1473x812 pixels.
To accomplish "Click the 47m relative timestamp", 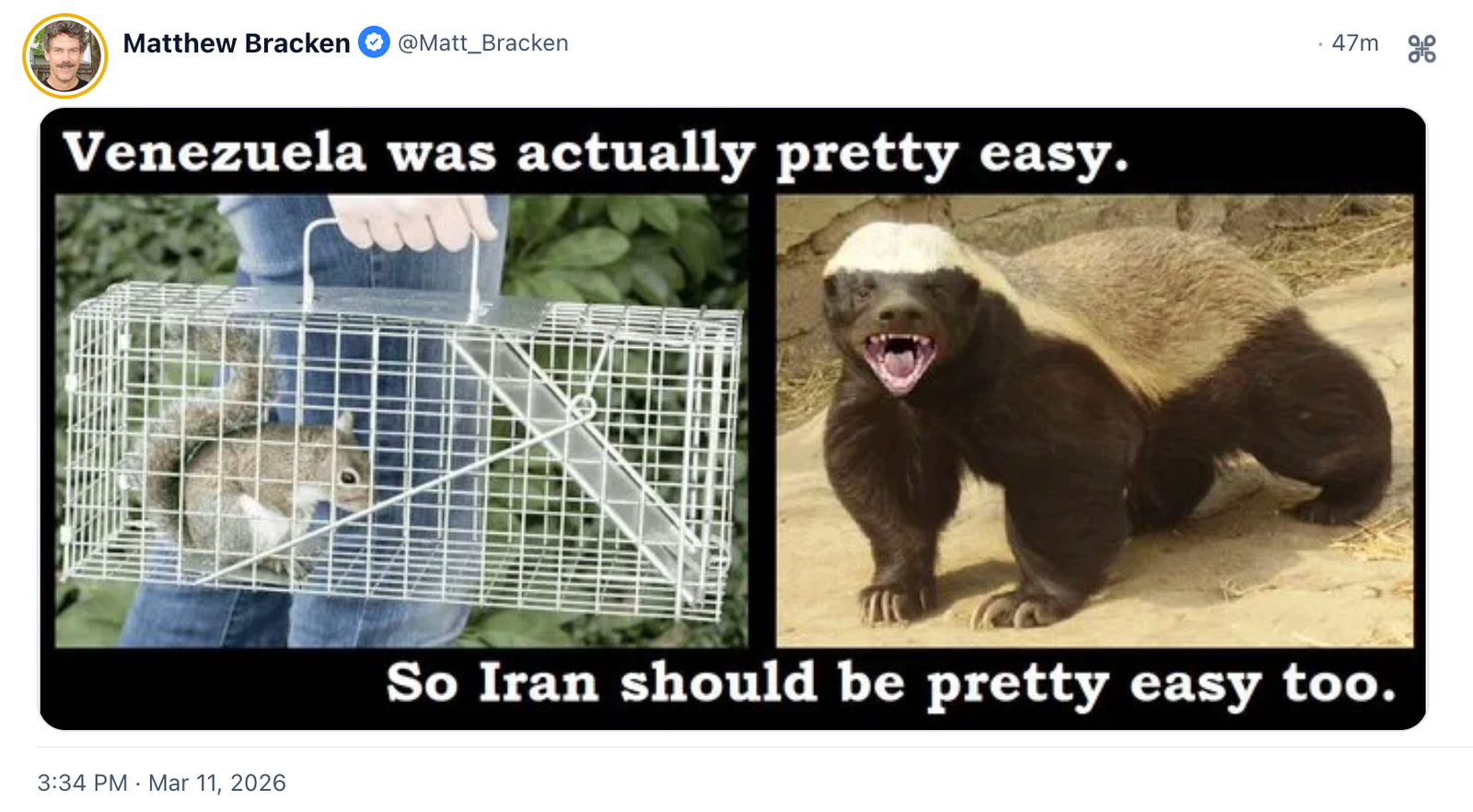I will point(1355,43).
